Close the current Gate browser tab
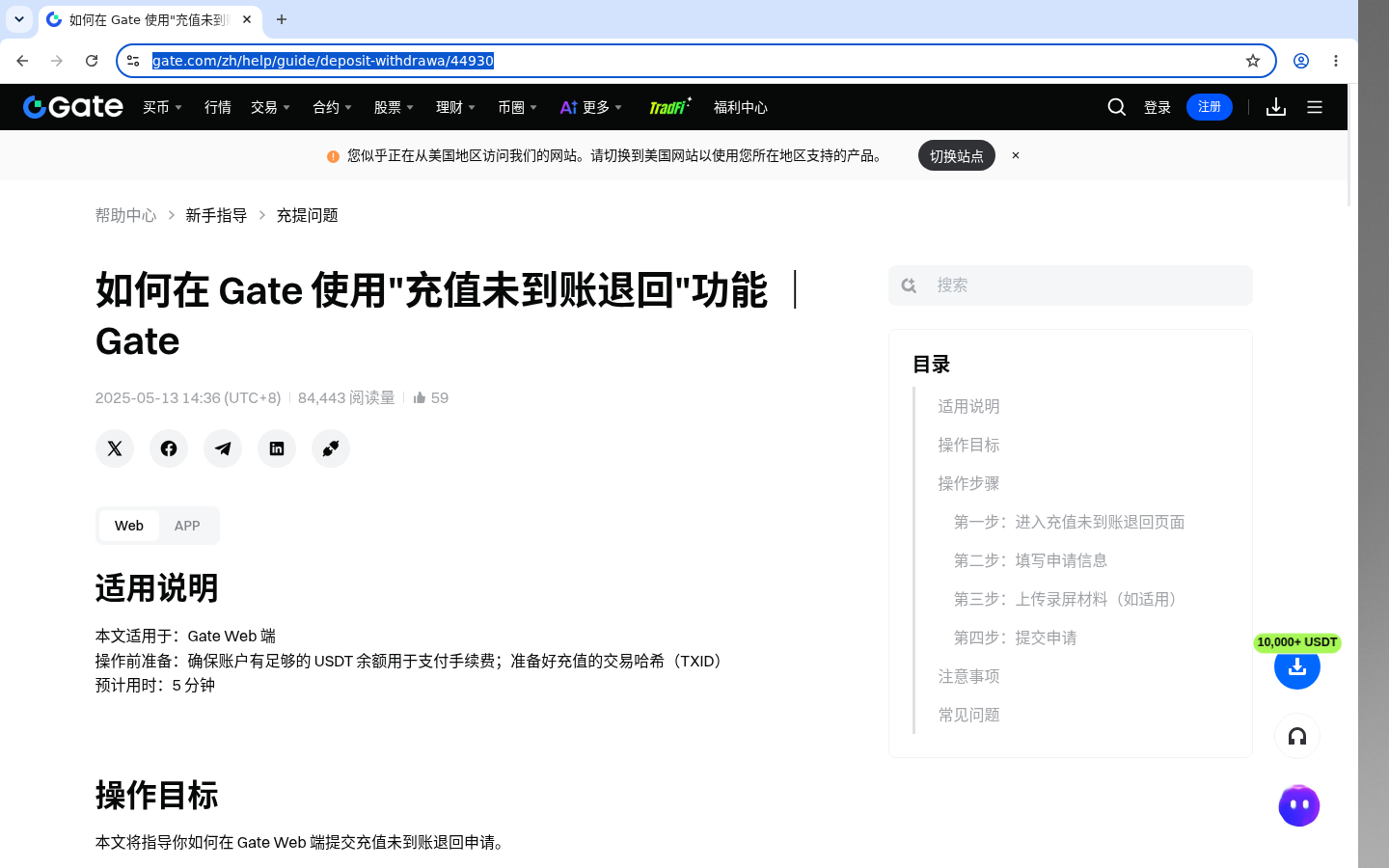Image resolution: width=1389 pixels, height=868 pixels. 247,19
